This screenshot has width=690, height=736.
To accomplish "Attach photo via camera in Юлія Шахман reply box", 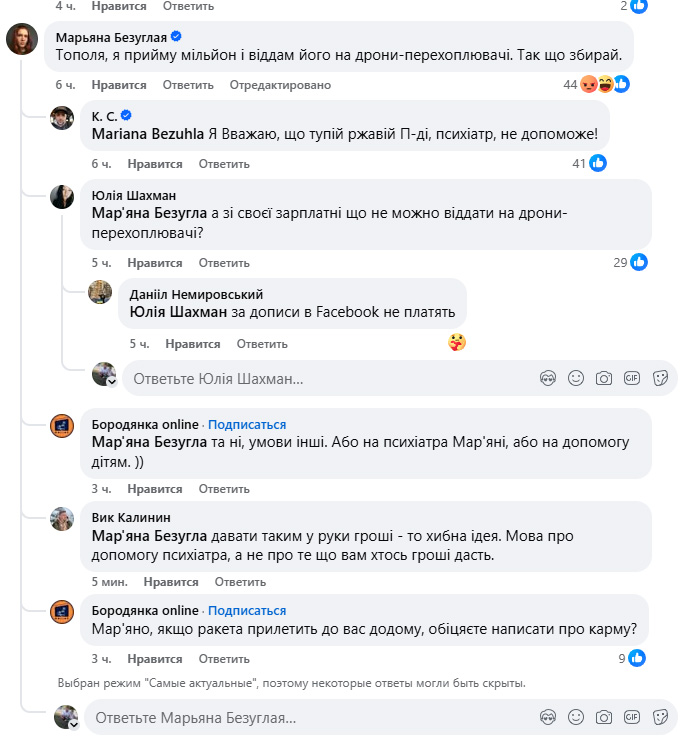I will click(604, 379).
